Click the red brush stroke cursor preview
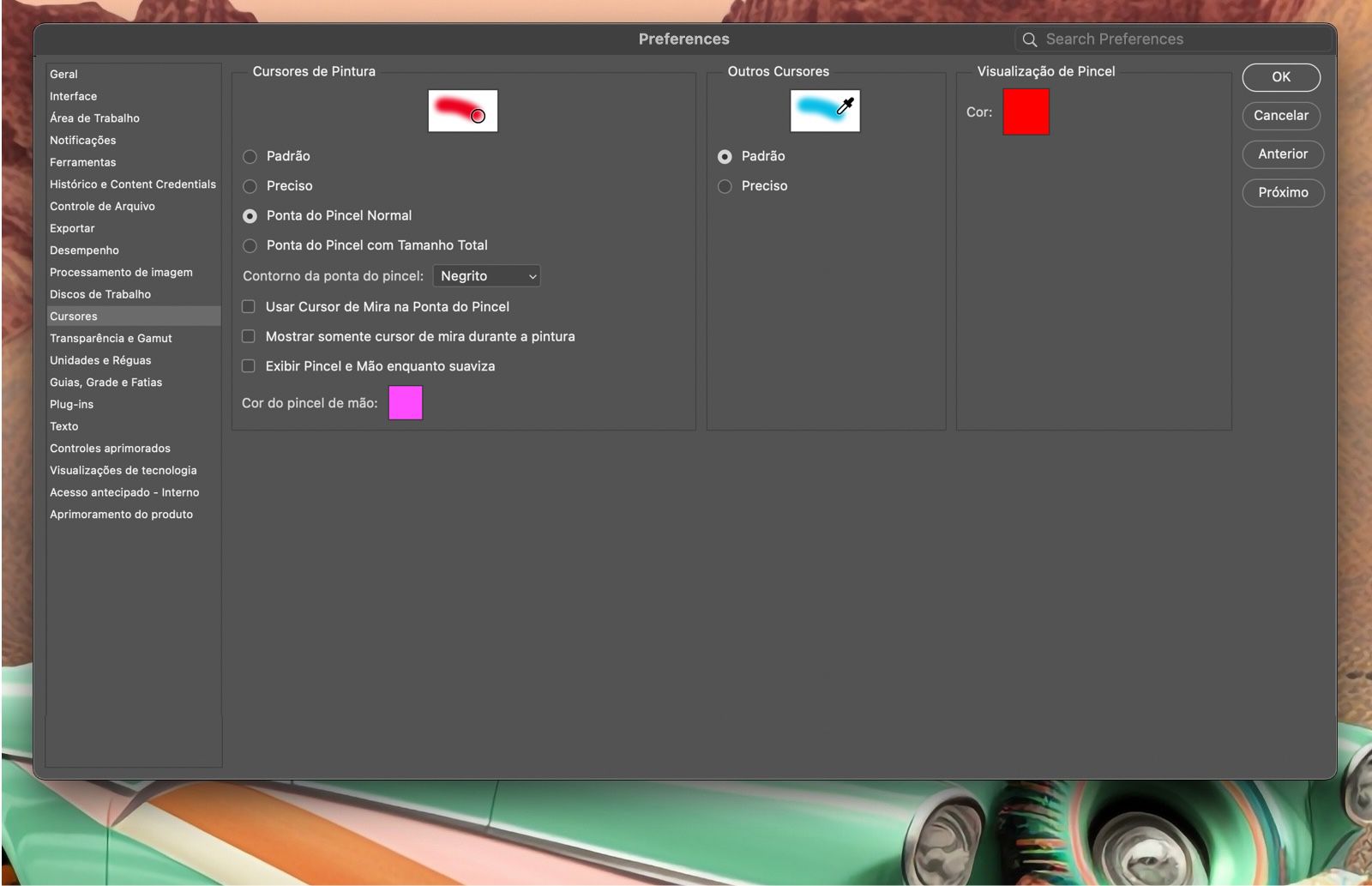 pos(462,110)
